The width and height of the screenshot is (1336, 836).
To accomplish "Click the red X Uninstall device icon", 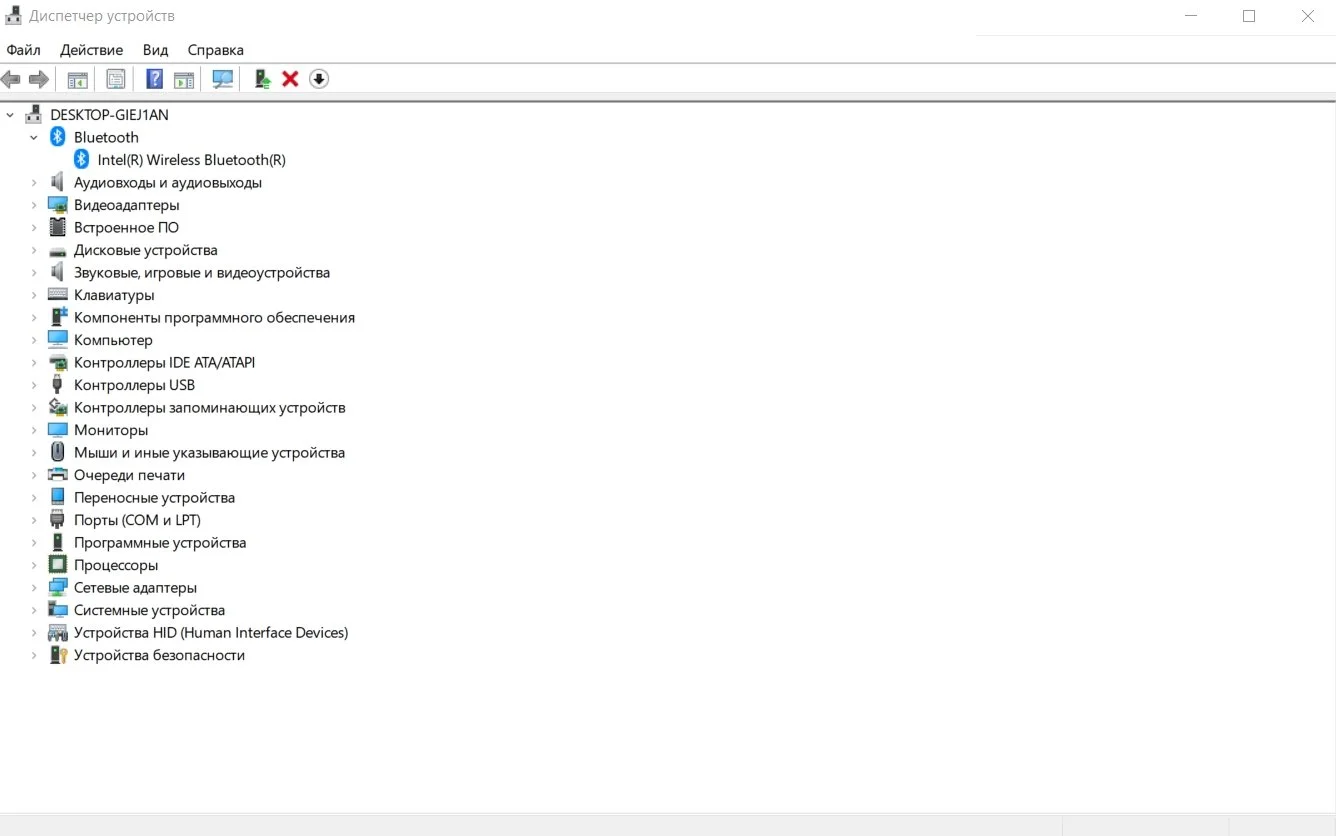I will click(x=290, y=79).
